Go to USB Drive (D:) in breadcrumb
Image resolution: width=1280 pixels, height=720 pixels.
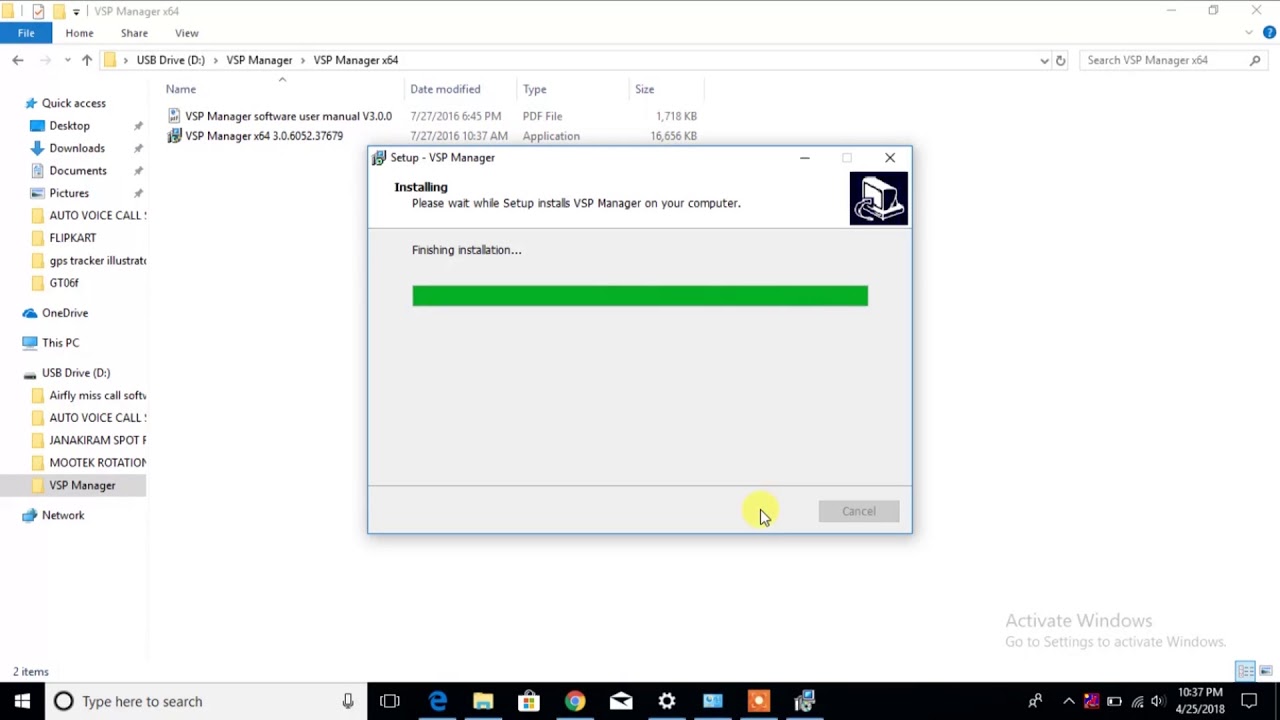pyautogui.click(x=171, y=60)
